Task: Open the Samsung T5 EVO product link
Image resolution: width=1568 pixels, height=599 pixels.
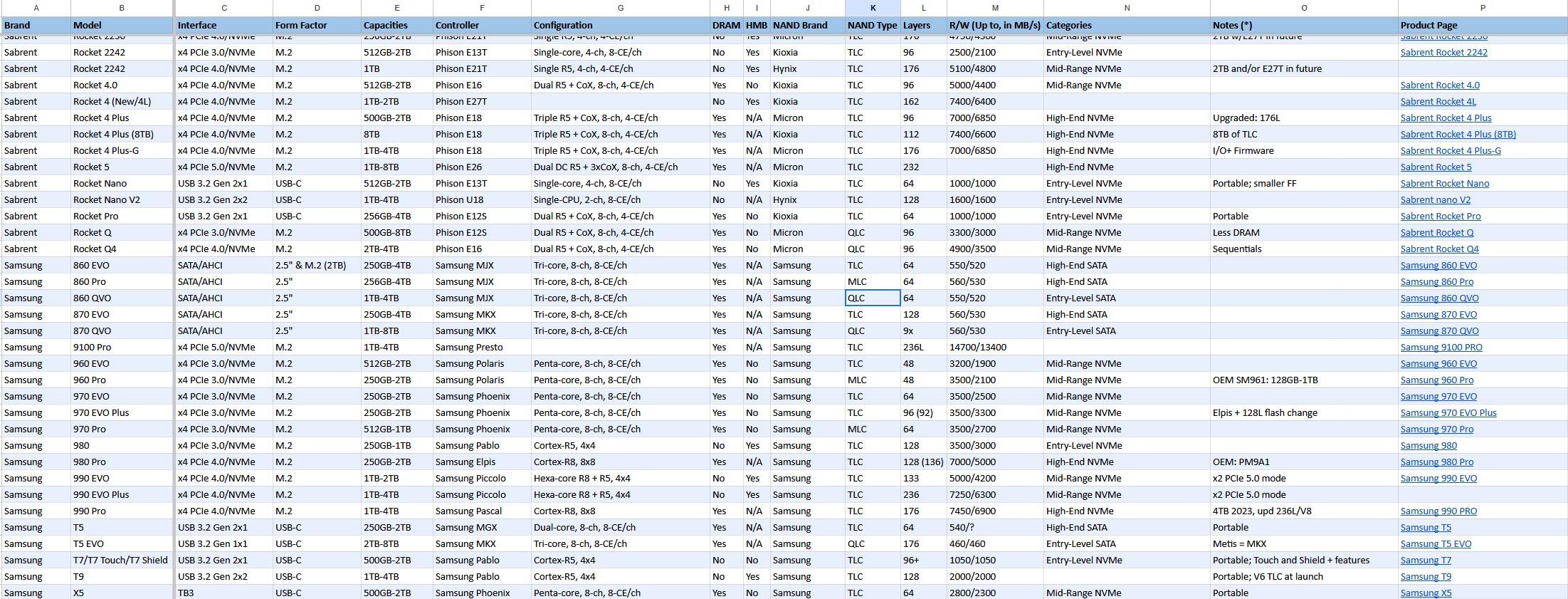Action: (1436, 543)
